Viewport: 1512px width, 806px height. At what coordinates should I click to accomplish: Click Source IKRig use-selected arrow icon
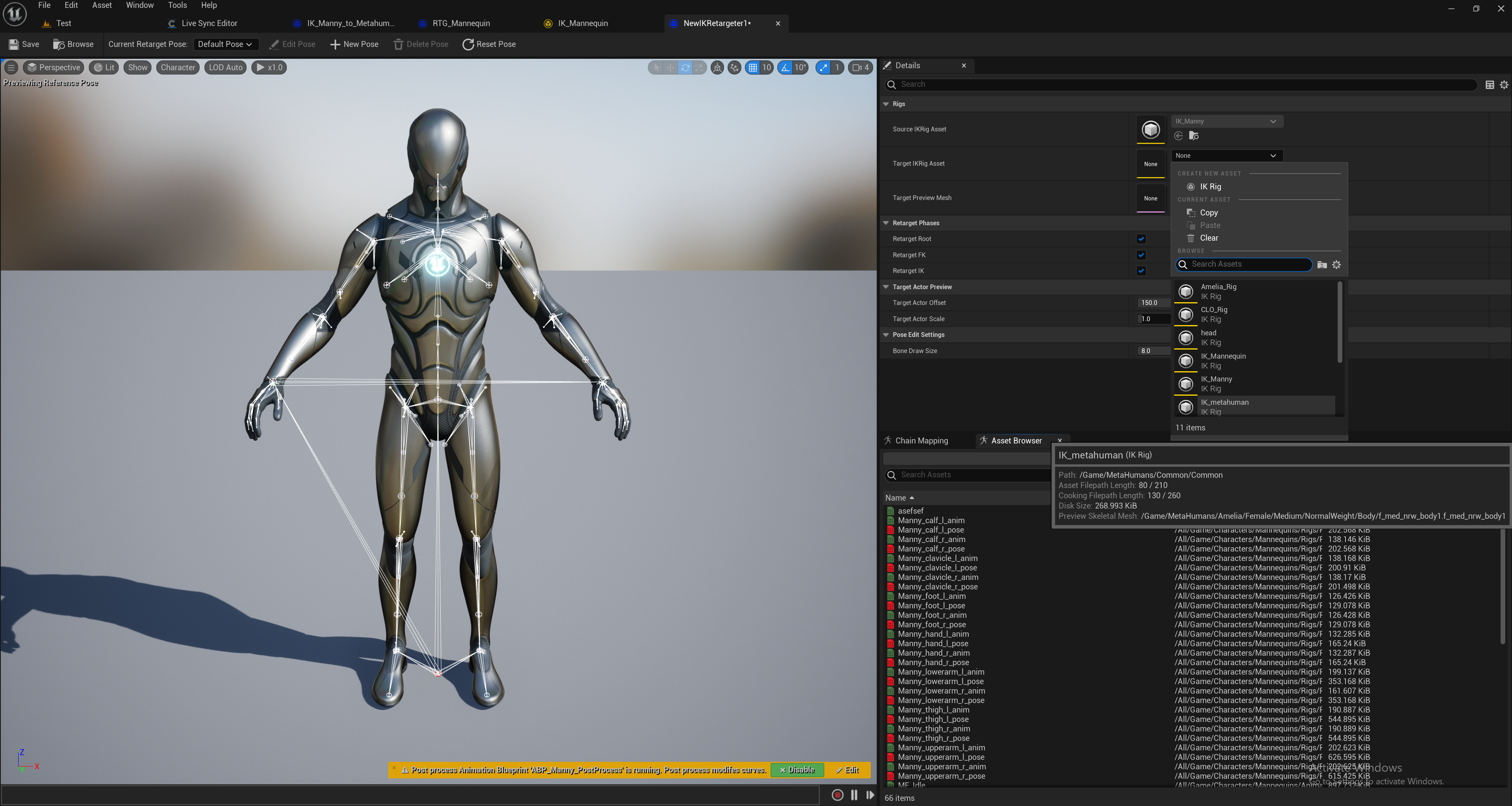1178,136
